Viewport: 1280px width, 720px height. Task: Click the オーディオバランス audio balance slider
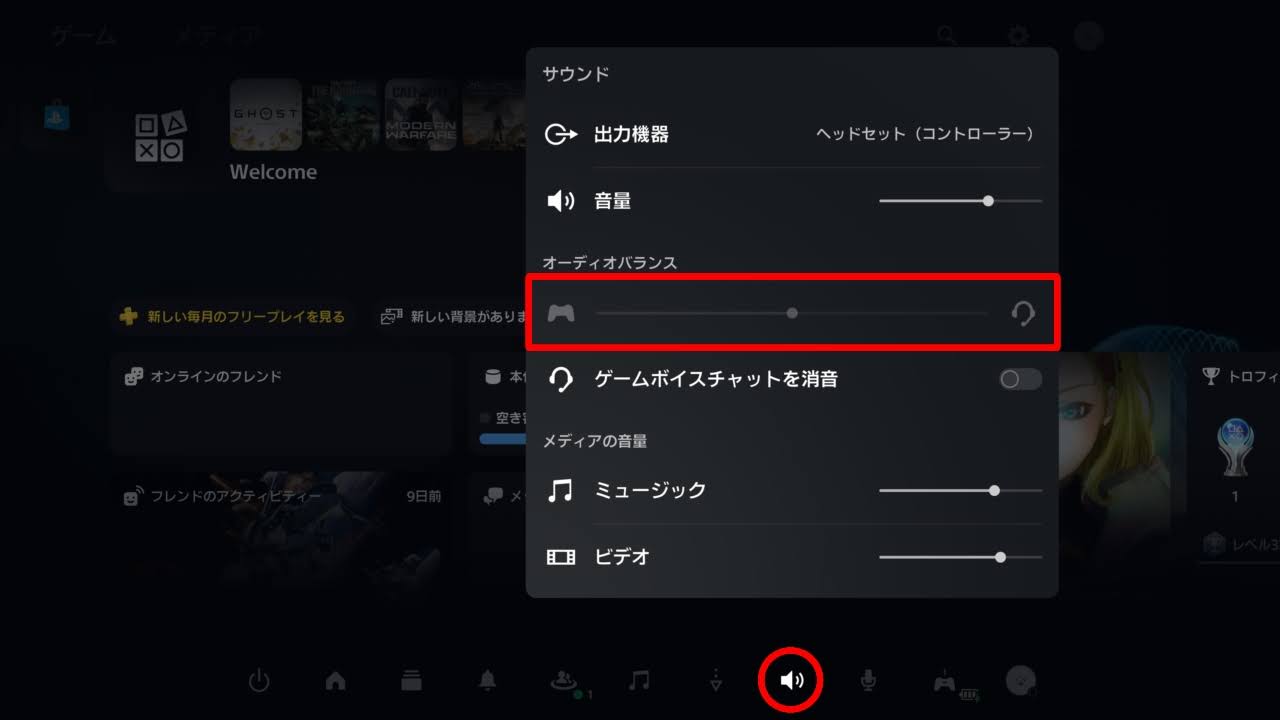tap(792, 313)
